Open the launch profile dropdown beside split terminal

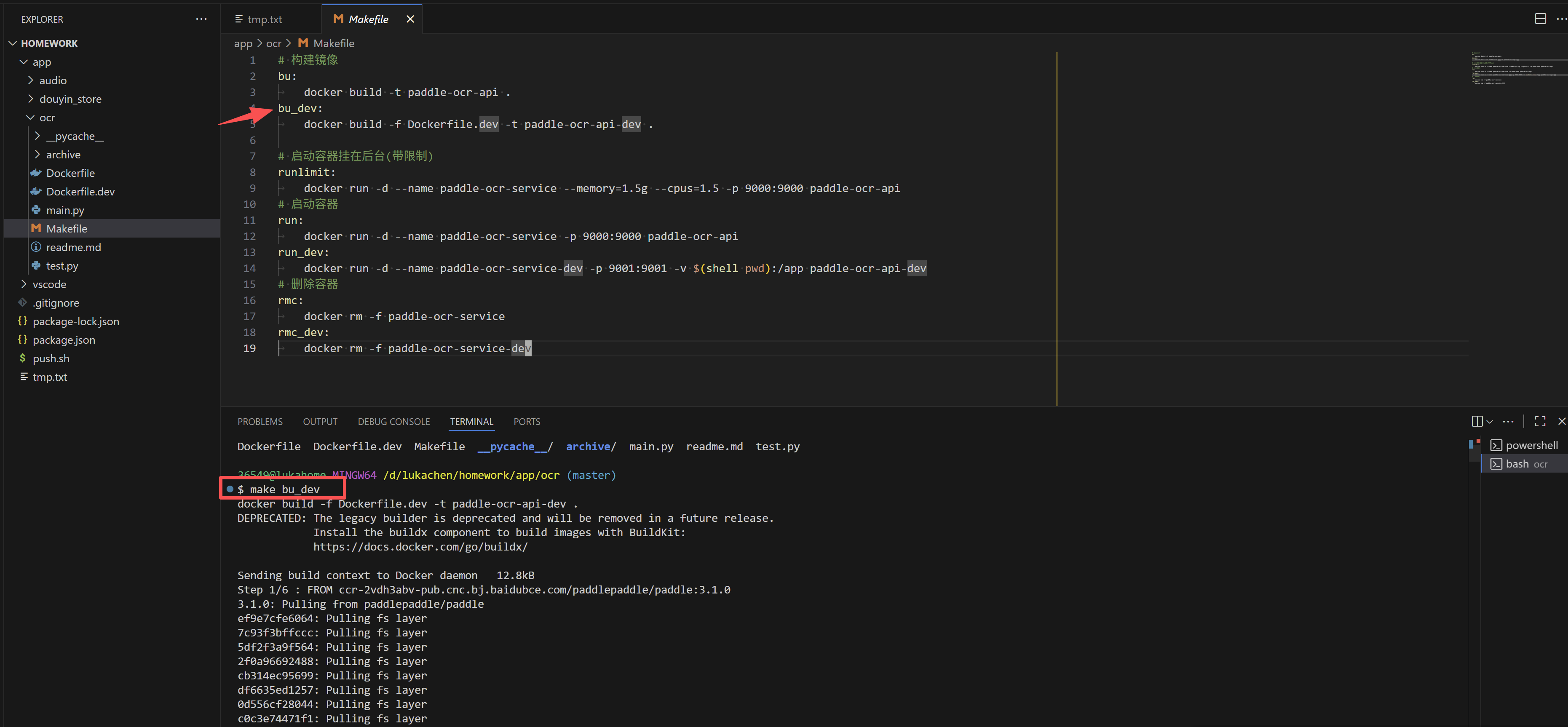1490,421
